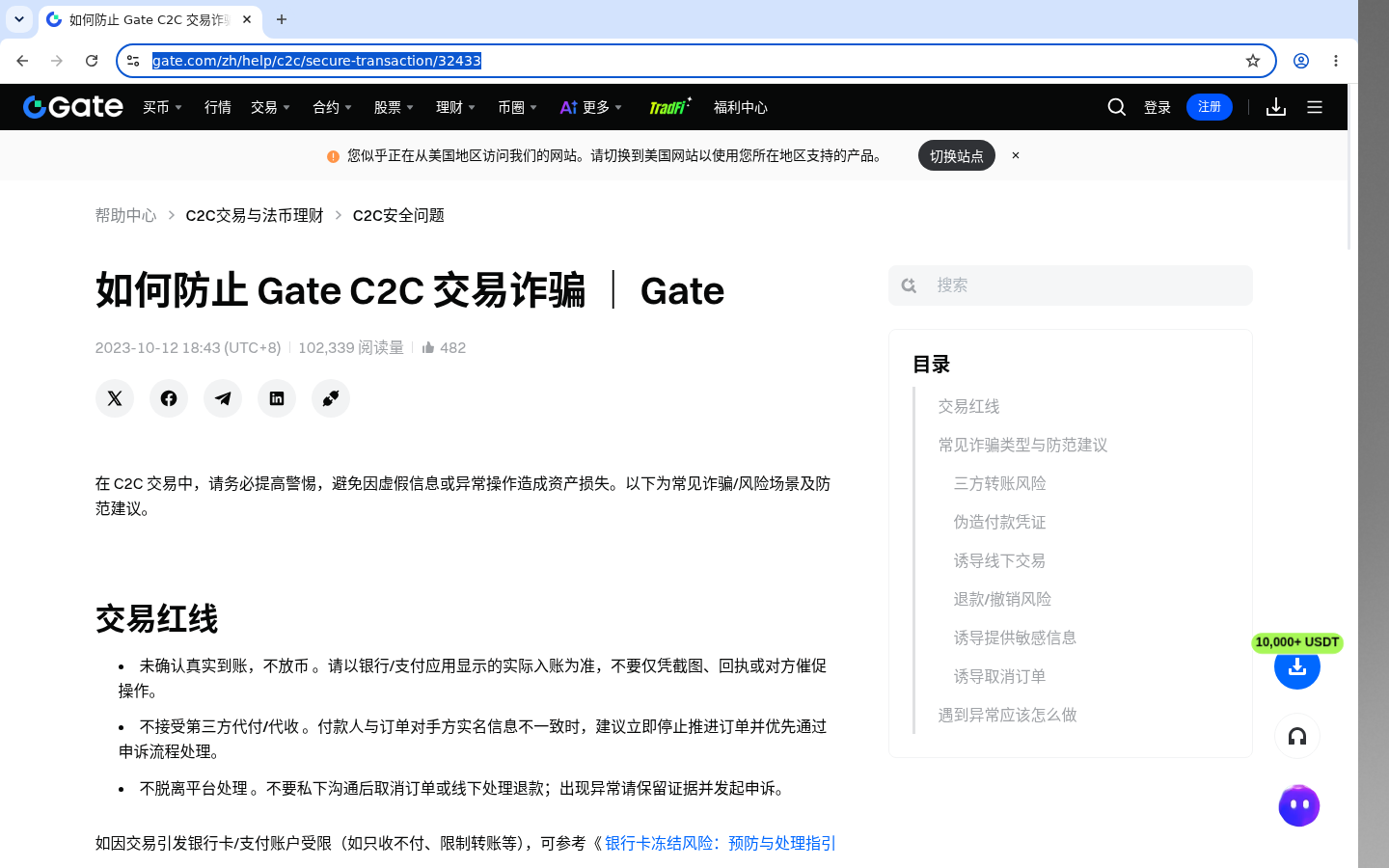Expand the 币圈 dropdown menu
Screen dimensions: 1389x868
(x=517, y=107)
